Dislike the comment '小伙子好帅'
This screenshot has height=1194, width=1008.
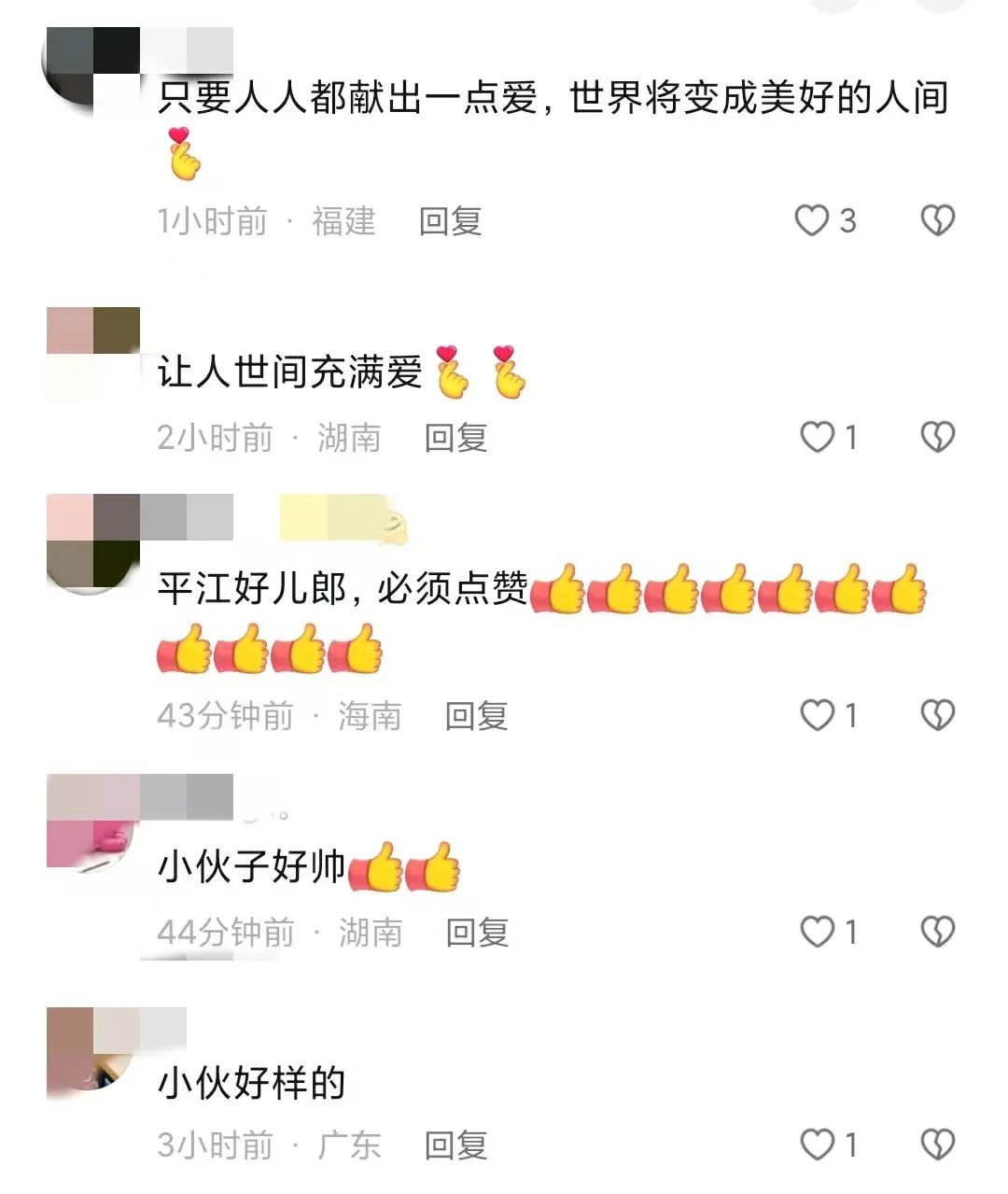[x=937, y=932]
